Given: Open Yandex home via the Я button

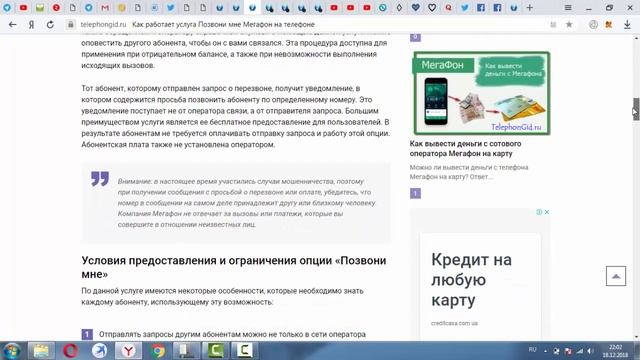Looking at the screenshot, I should pos(31,24).
